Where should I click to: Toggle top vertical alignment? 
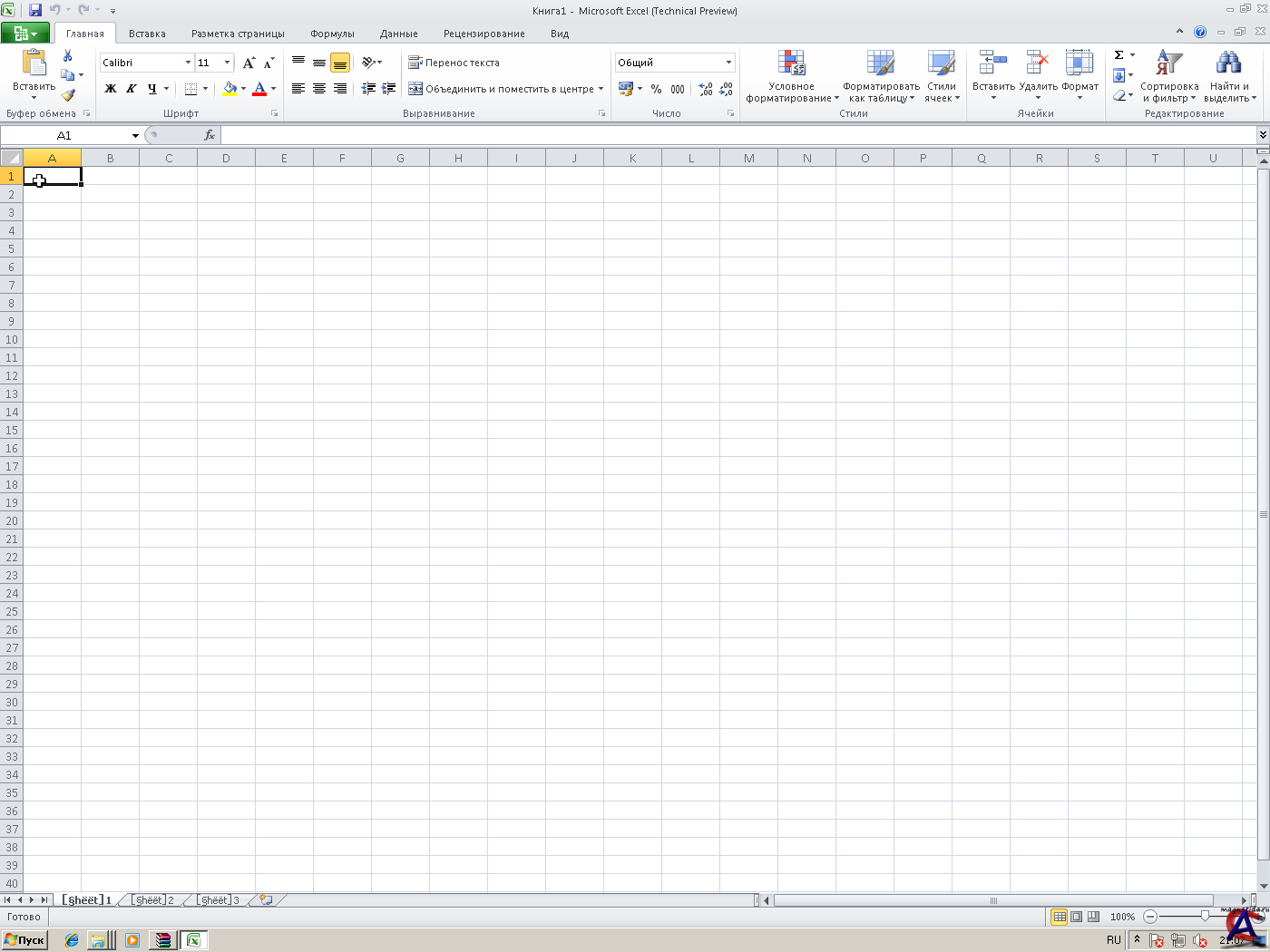point(298,63)
